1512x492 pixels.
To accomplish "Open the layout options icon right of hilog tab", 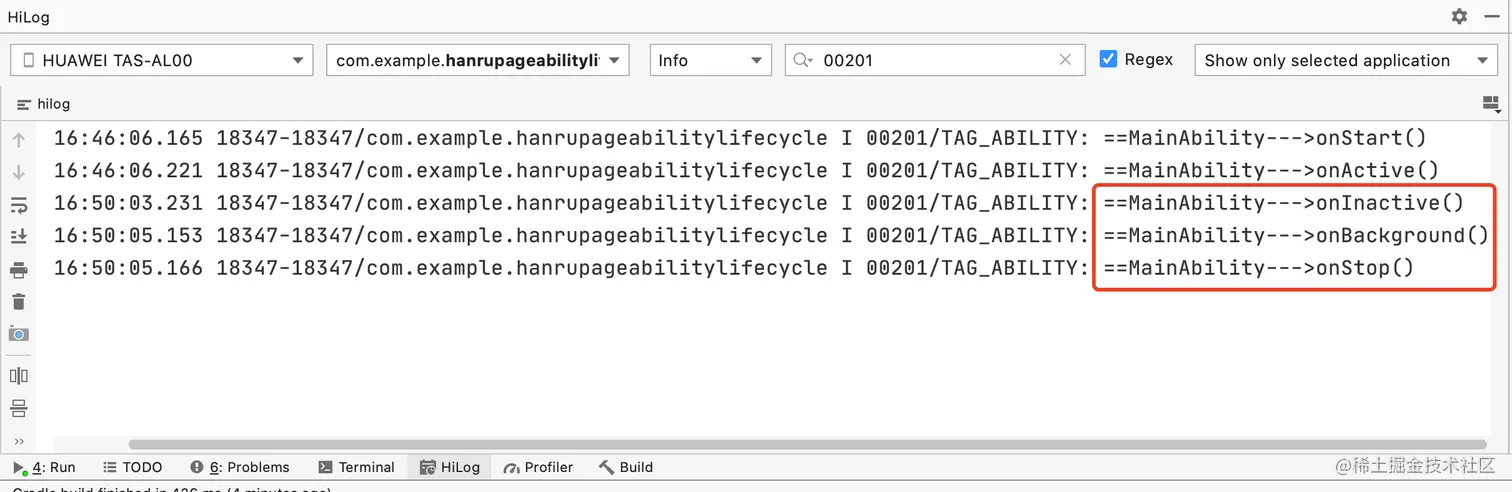I will (1491, 104).
